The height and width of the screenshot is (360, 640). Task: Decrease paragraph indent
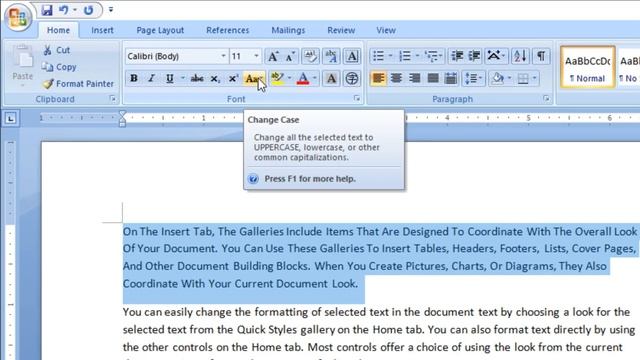pos(457,56)
